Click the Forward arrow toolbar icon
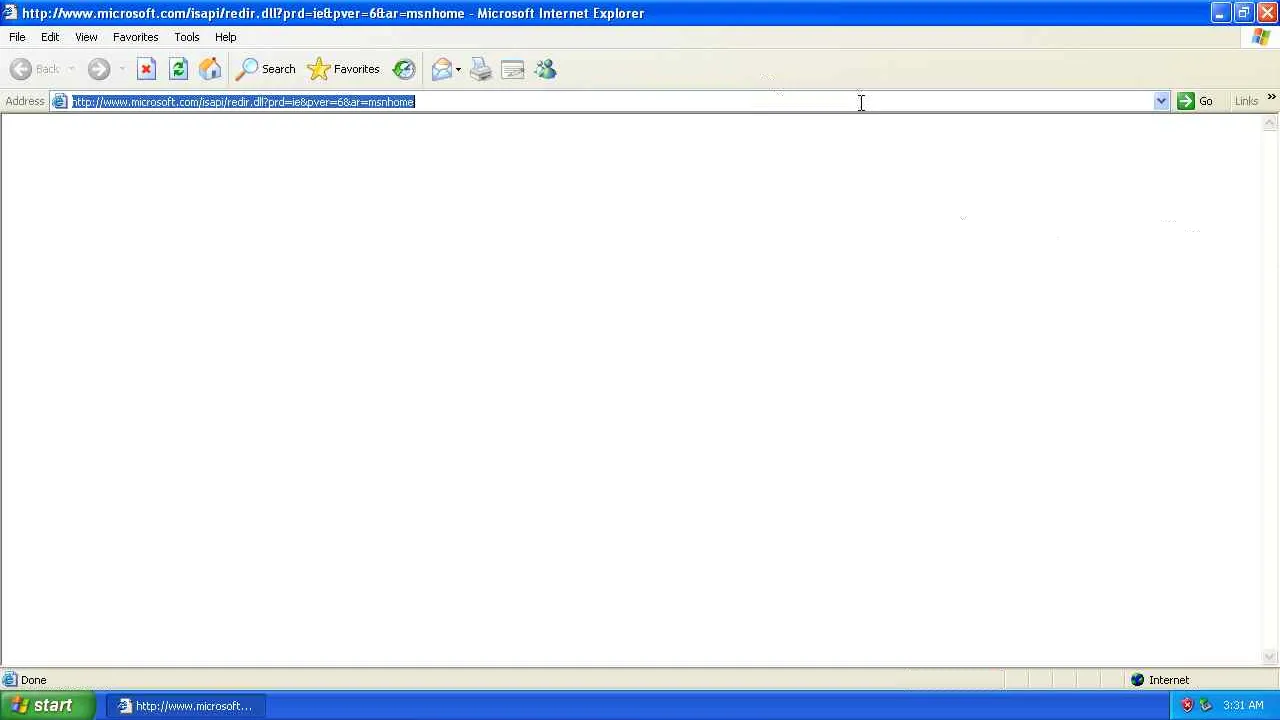1280x720 pixels. click(98, 69)
